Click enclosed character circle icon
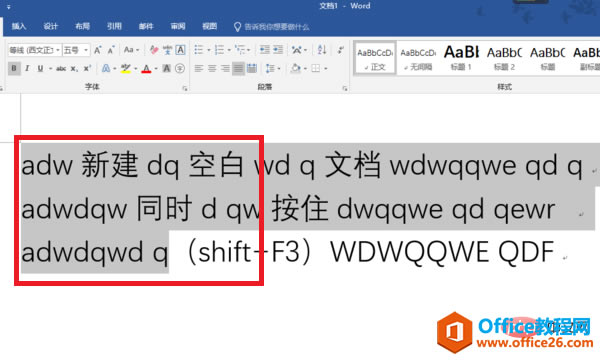 pyautogui.click(x=180, y=68)
